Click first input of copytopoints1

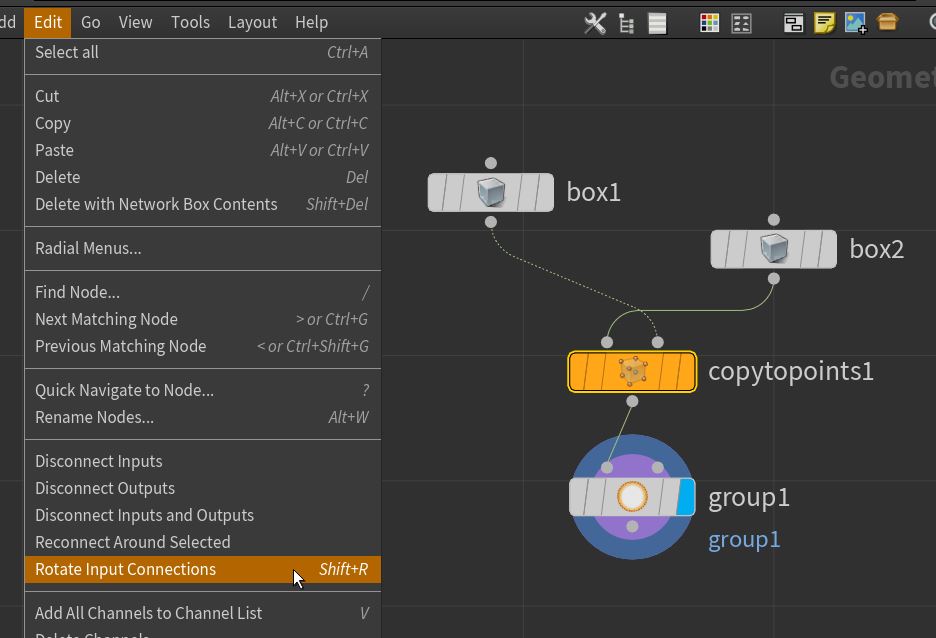click(x=607, y=342)
